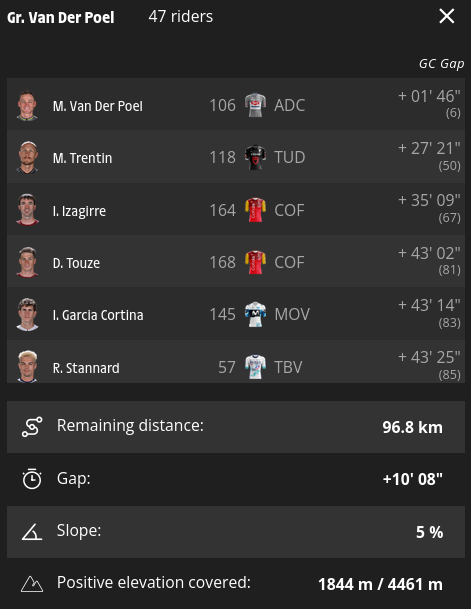Image resolution: width=471 pixels, height=609 pixels.
Task: Click the stopwatch Gap icon
Action: tap(32, 479)
